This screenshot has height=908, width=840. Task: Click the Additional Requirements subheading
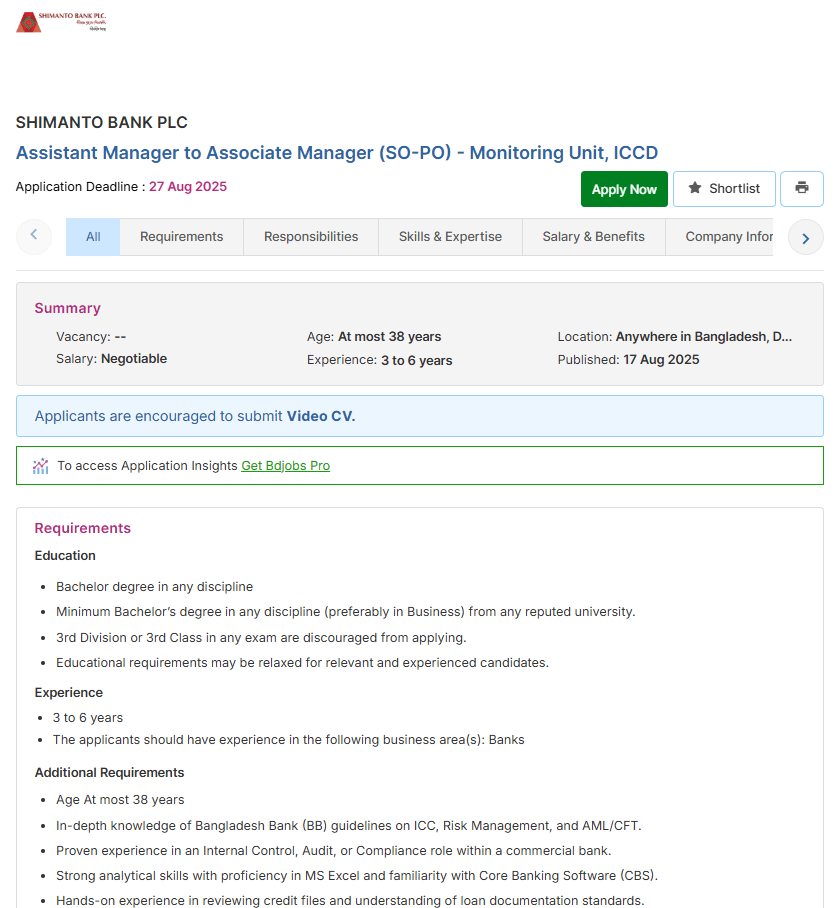pos(109,773)
